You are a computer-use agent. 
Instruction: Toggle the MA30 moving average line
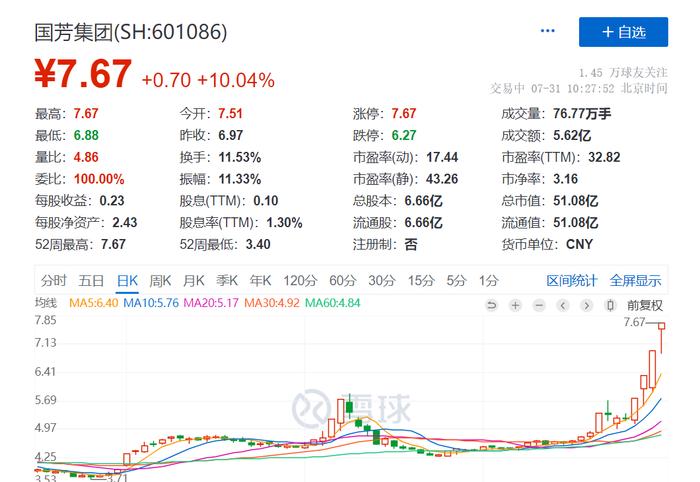275,304
